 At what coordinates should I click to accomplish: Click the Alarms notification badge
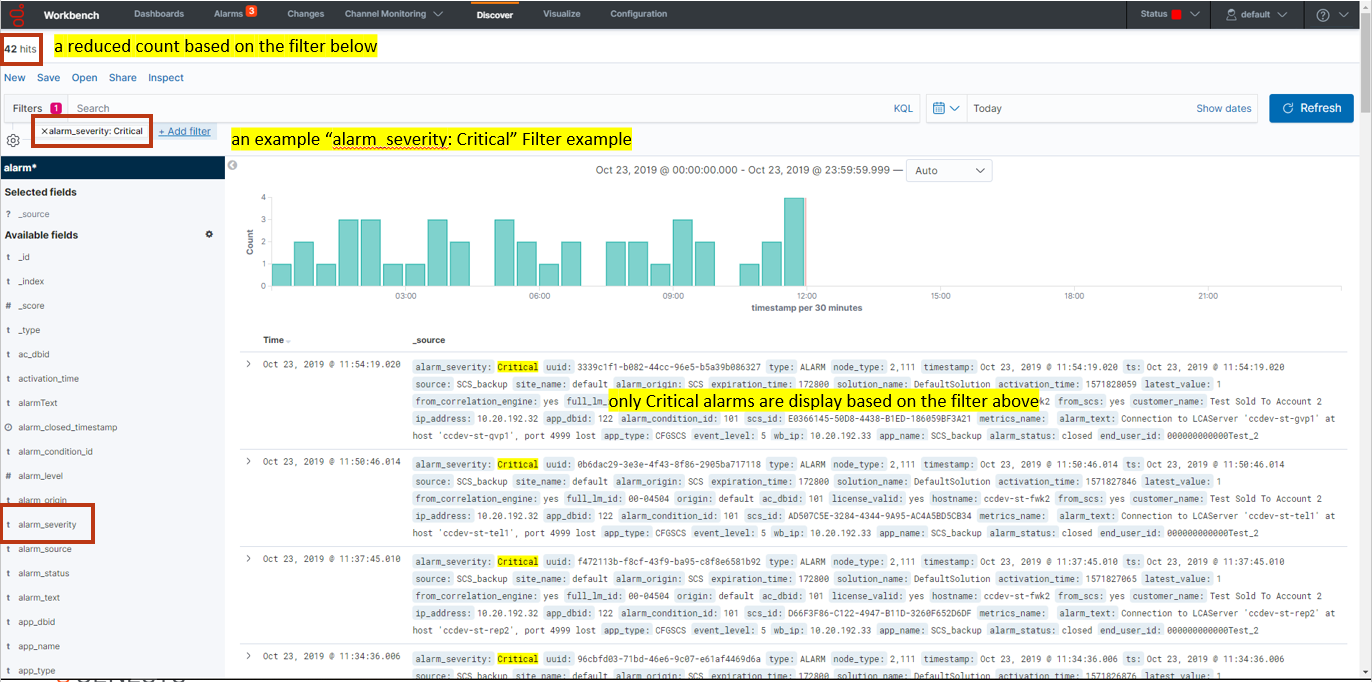point(251,11)
